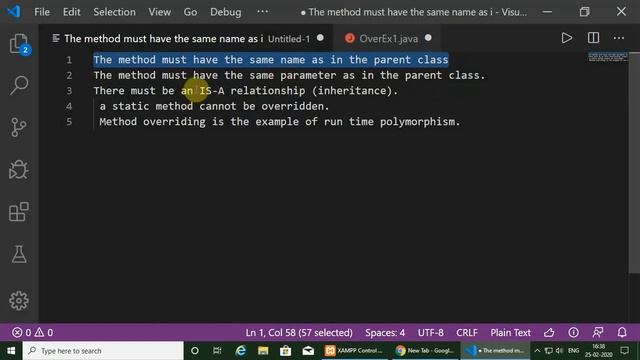Screen dimensions: 640x360
Task: Switch to the Untitled-1 tab
Action: (x=187, y=38)
